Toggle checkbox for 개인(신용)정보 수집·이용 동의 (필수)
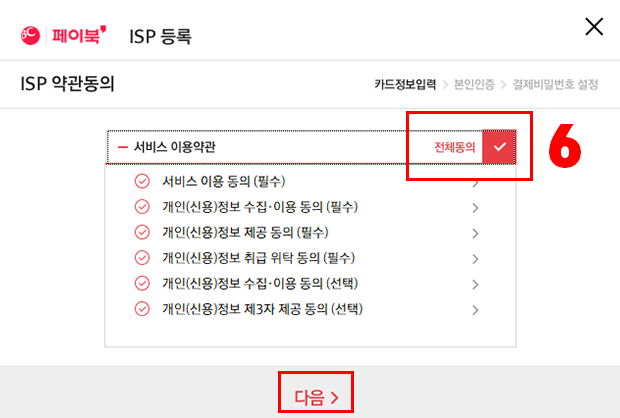The width and height of the screenshot is (620, 418). [x=142, y=207]
